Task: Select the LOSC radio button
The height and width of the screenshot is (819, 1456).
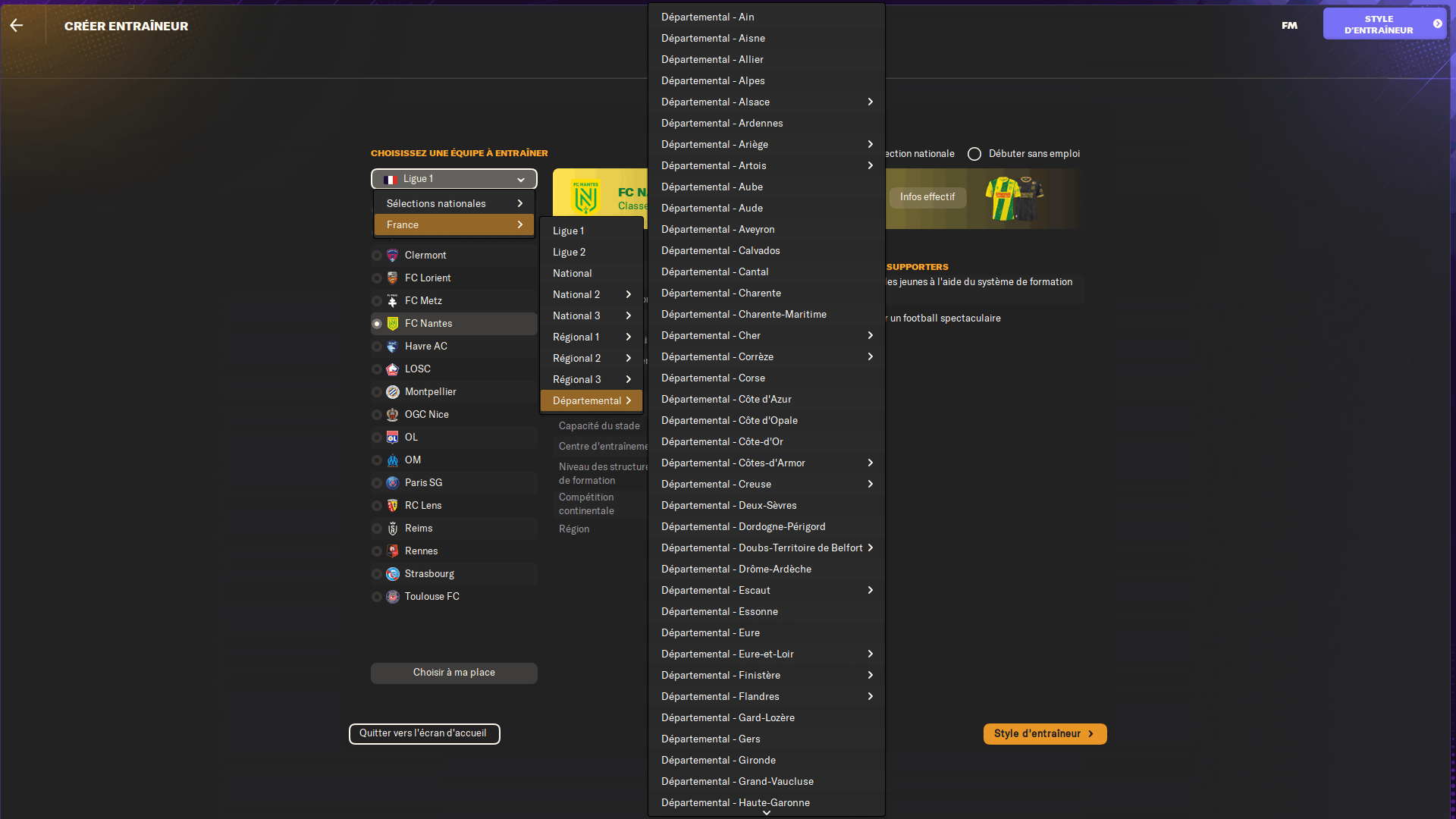Action: 377,369
